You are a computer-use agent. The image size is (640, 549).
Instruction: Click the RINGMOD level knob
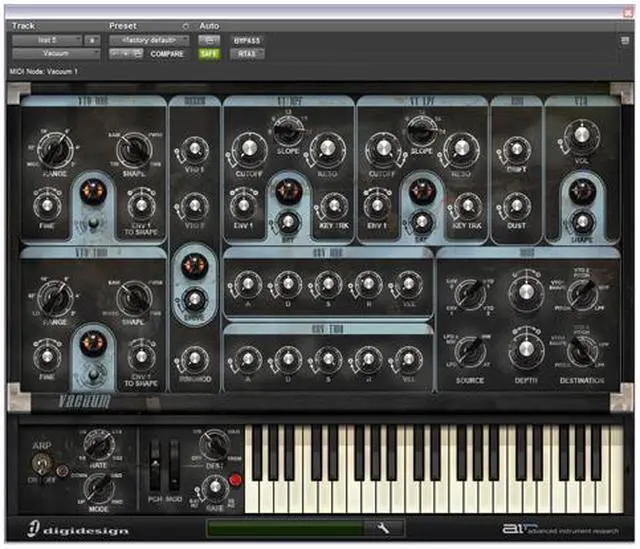[194, 359]
